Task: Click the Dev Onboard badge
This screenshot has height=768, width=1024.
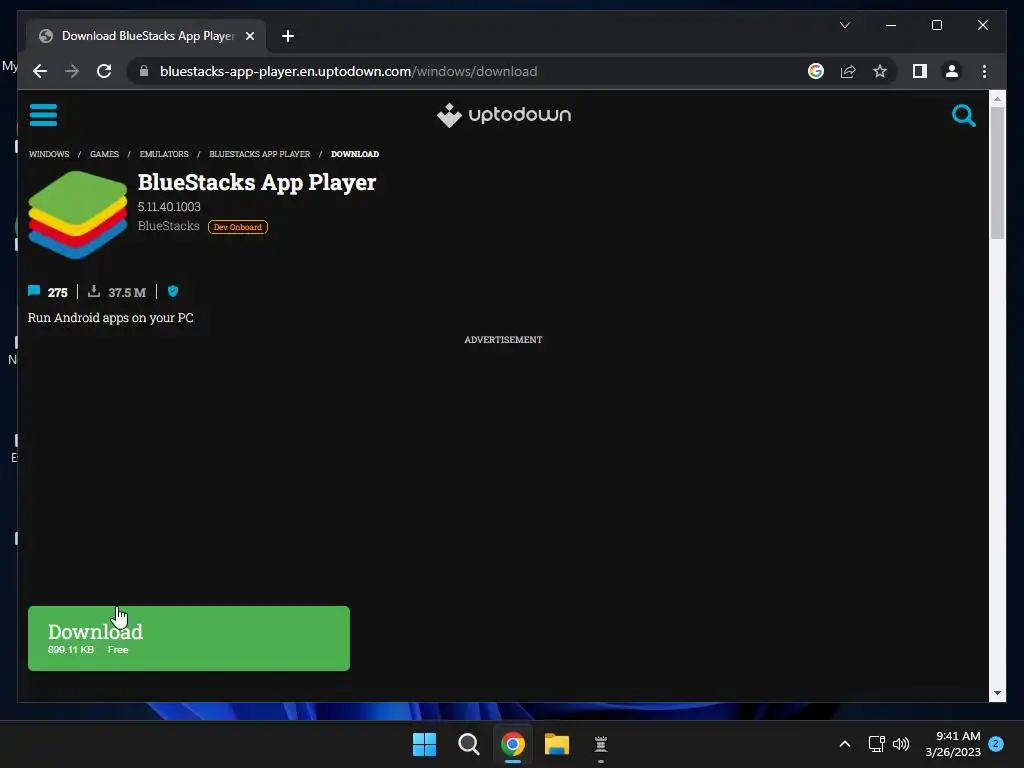Action: [238, 227]
